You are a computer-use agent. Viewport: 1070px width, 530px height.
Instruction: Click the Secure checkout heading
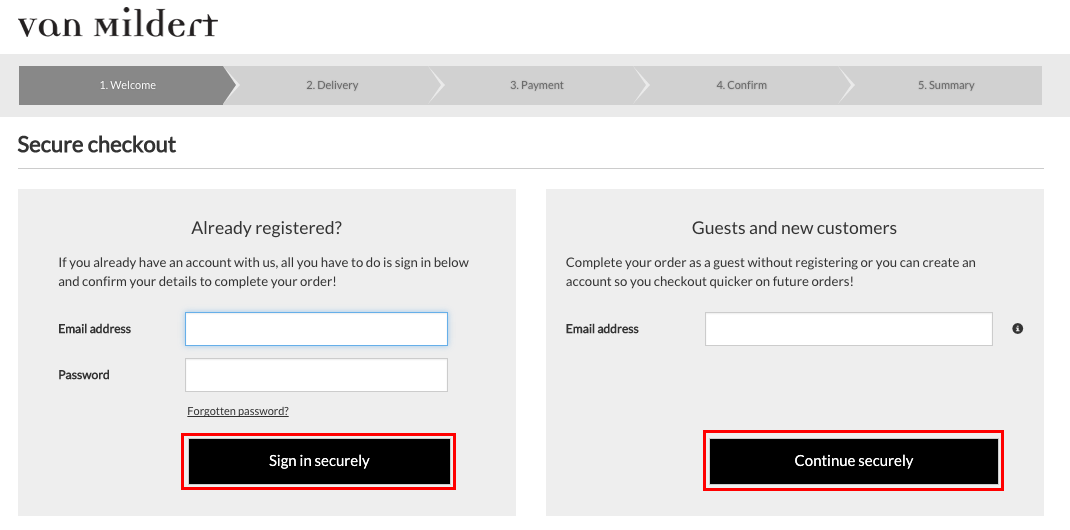pos(97,145)
